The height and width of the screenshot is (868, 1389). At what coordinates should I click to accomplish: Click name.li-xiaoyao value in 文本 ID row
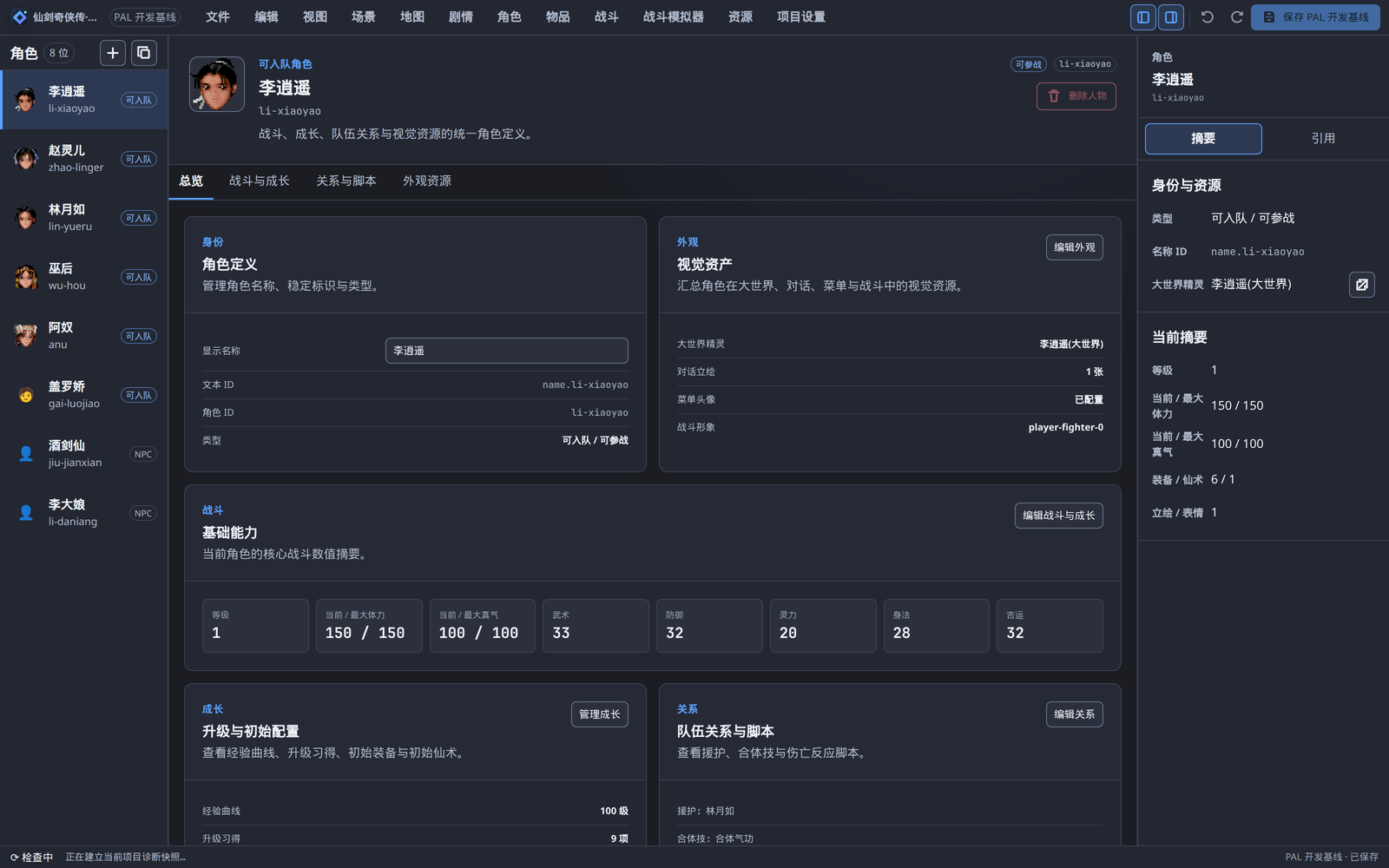[x=585, y=385]
